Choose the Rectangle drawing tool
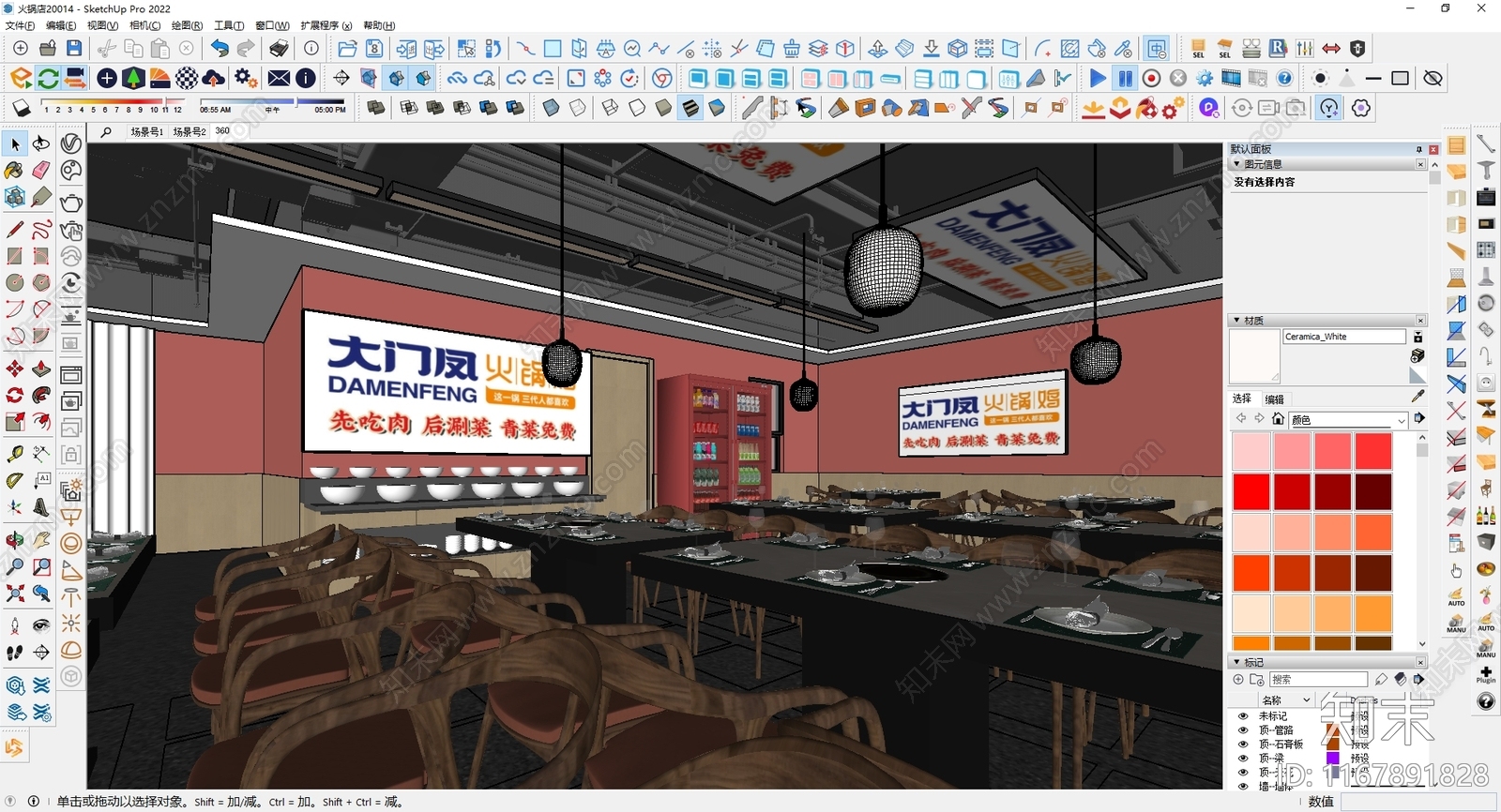 pyautogui.click(x=15, y=256)
